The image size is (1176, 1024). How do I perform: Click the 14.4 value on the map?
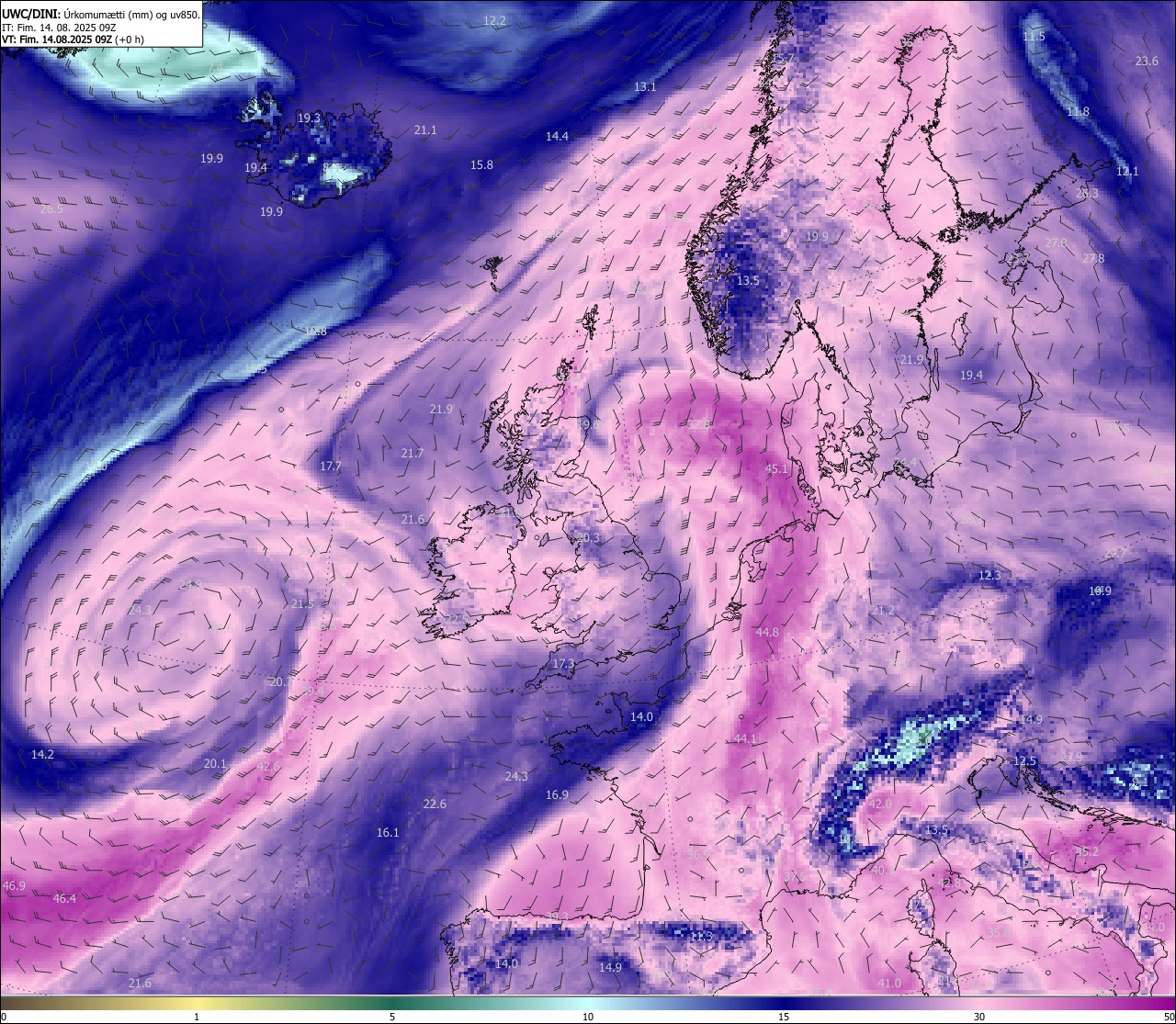(x=557, y=136)
